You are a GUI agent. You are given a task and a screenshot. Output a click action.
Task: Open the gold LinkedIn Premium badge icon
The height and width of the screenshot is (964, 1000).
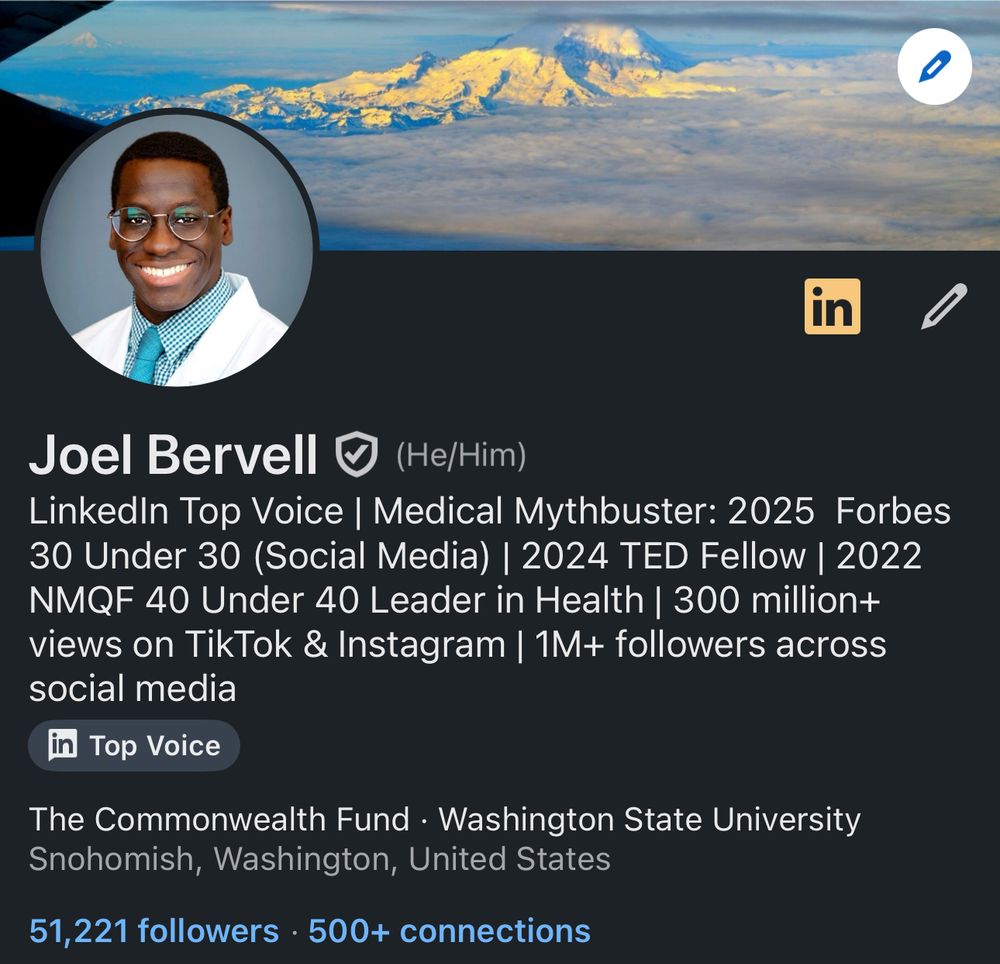(x=832, y=306)
